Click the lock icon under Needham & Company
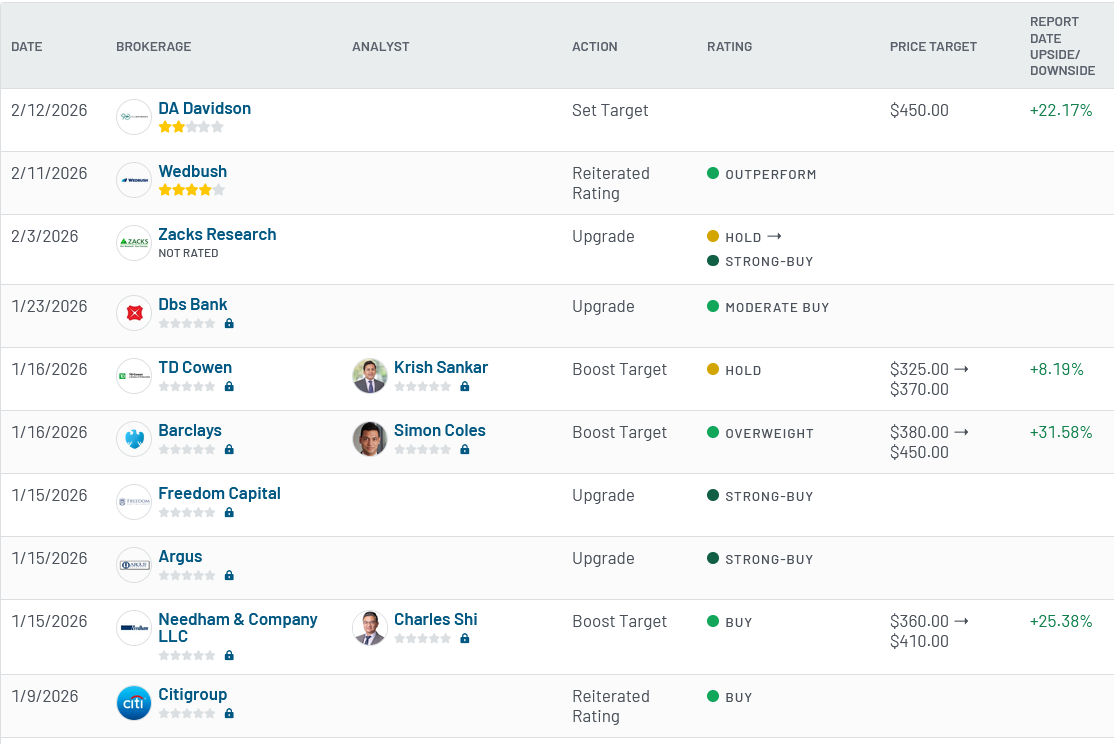 [229, 655]
